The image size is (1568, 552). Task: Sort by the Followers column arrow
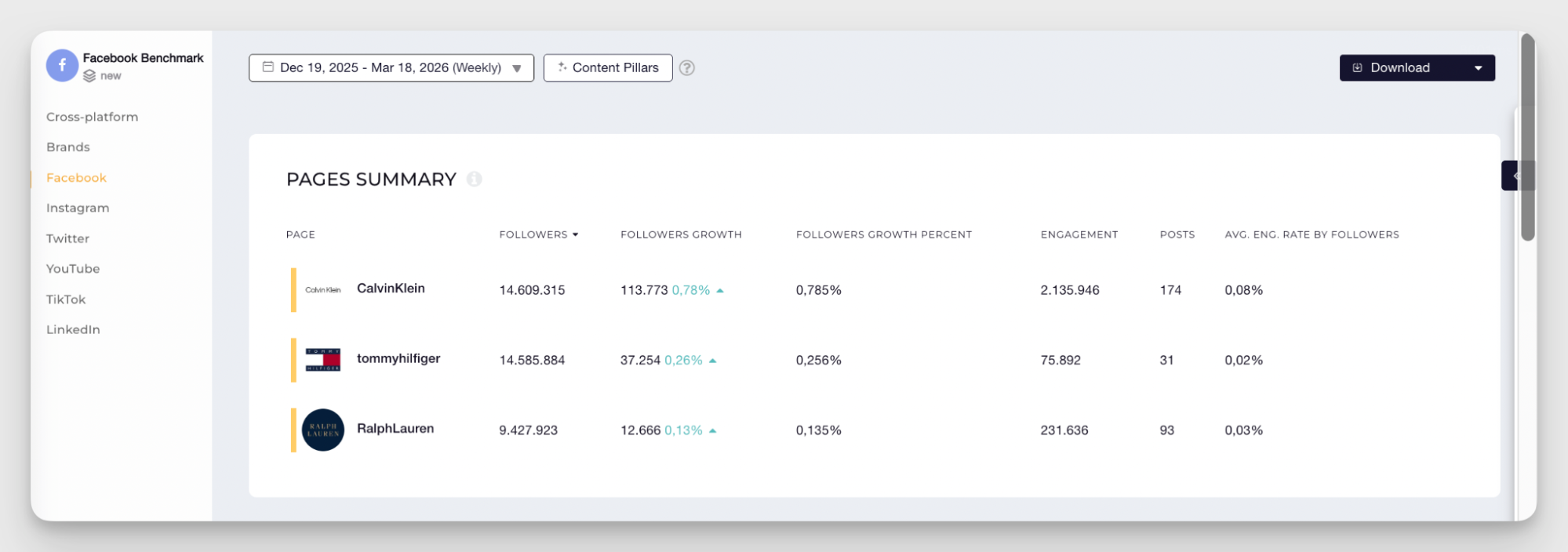click(576, 234)
